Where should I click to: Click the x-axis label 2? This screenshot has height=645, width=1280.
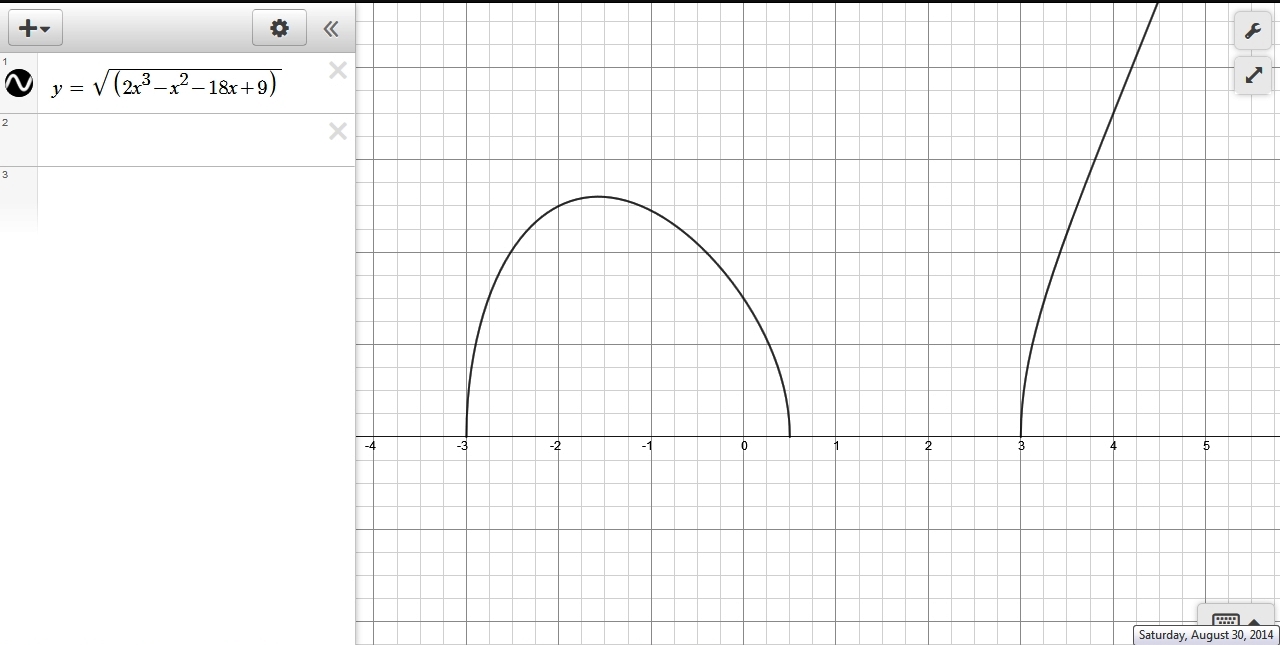[x=928, y=446]
